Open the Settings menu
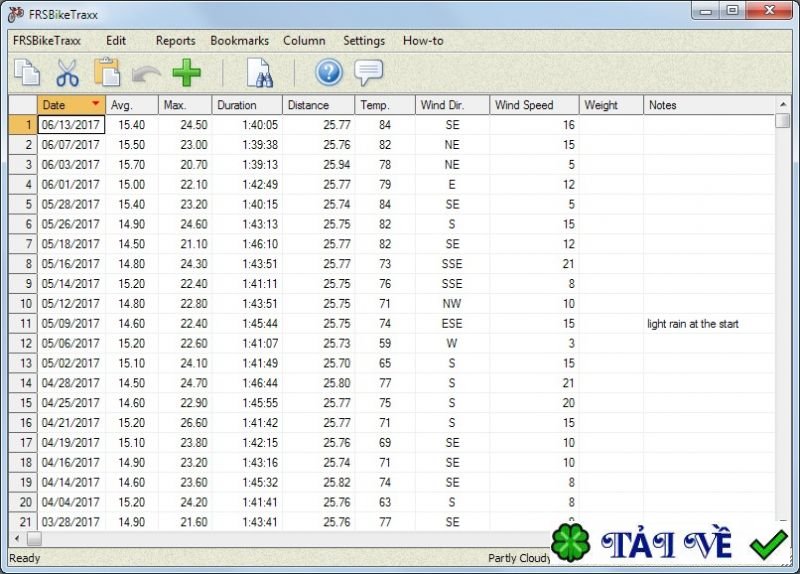This screenshot has width=800, height=574. [364, 41]
